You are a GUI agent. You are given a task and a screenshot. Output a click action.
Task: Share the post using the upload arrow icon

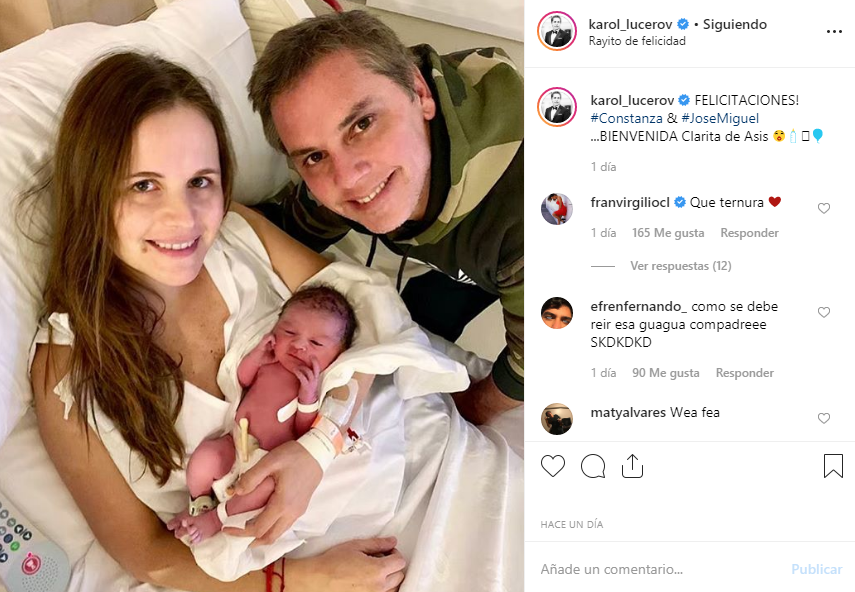coord(632,466)
